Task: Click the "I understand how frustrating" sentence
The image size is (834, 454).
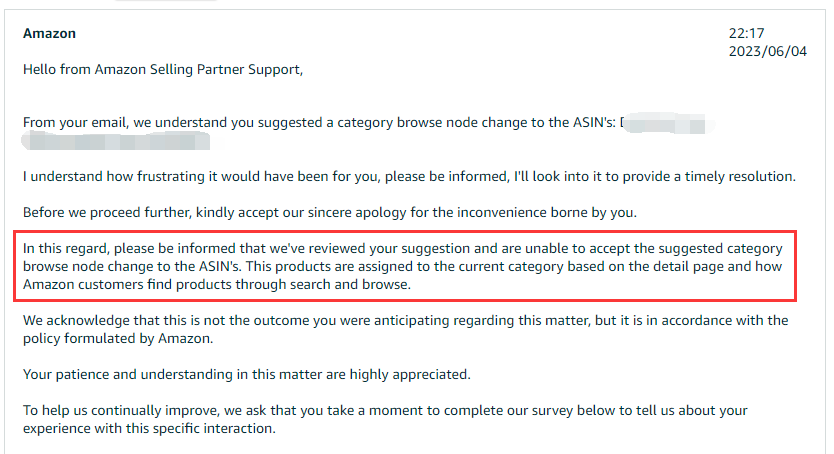Action: (x=409, y=176)
